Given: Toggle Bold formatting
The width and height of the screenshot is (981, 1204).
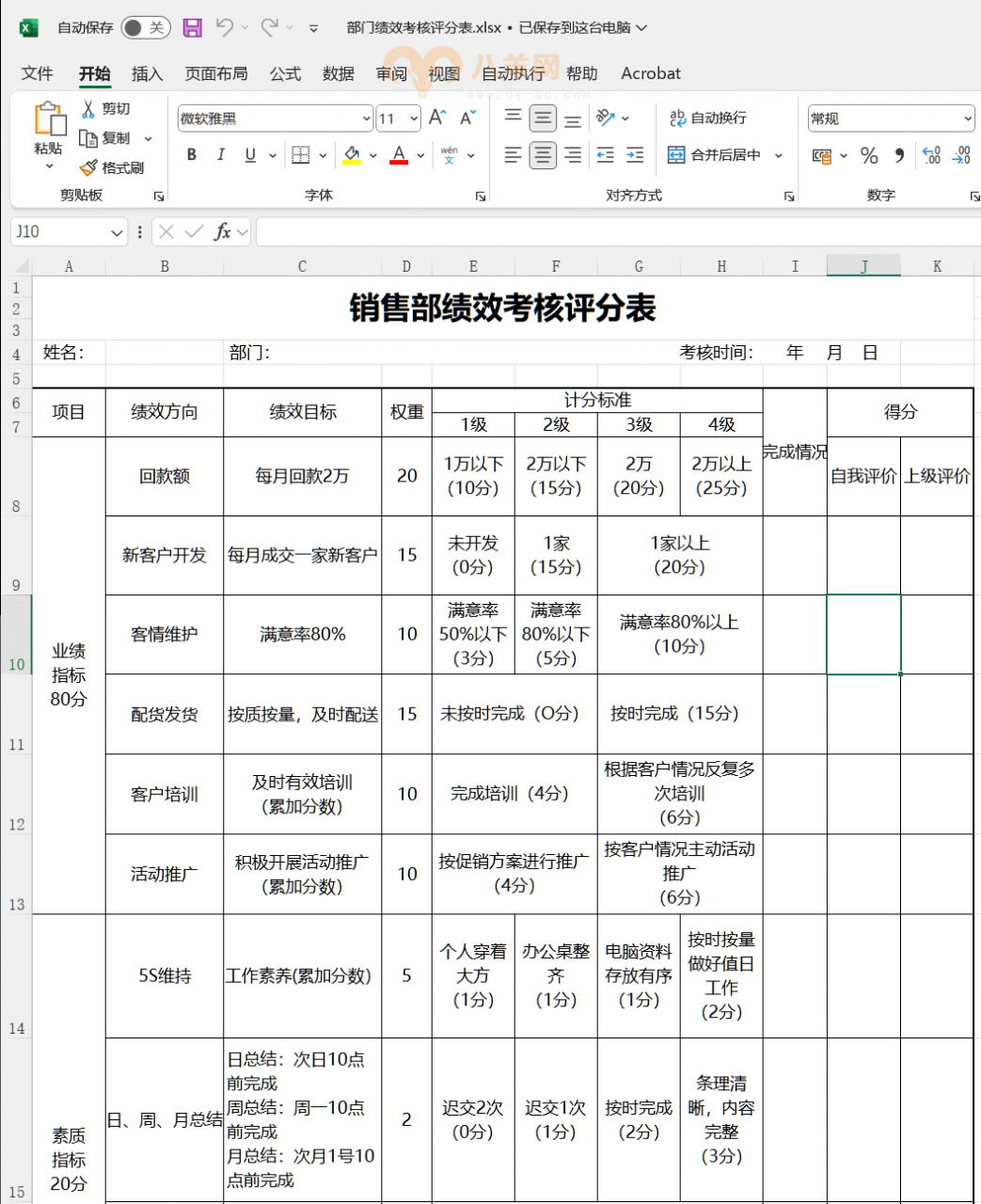Looking at the screenshot, I should pos(192,155).
